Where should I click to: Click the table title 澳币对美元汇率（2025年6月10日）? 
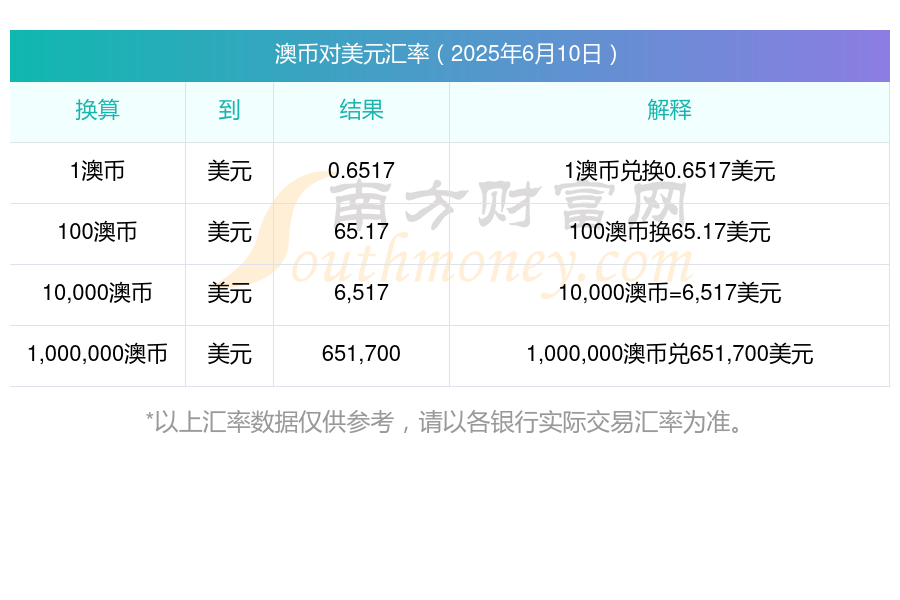pyautogui.click(x=446, y=54)
